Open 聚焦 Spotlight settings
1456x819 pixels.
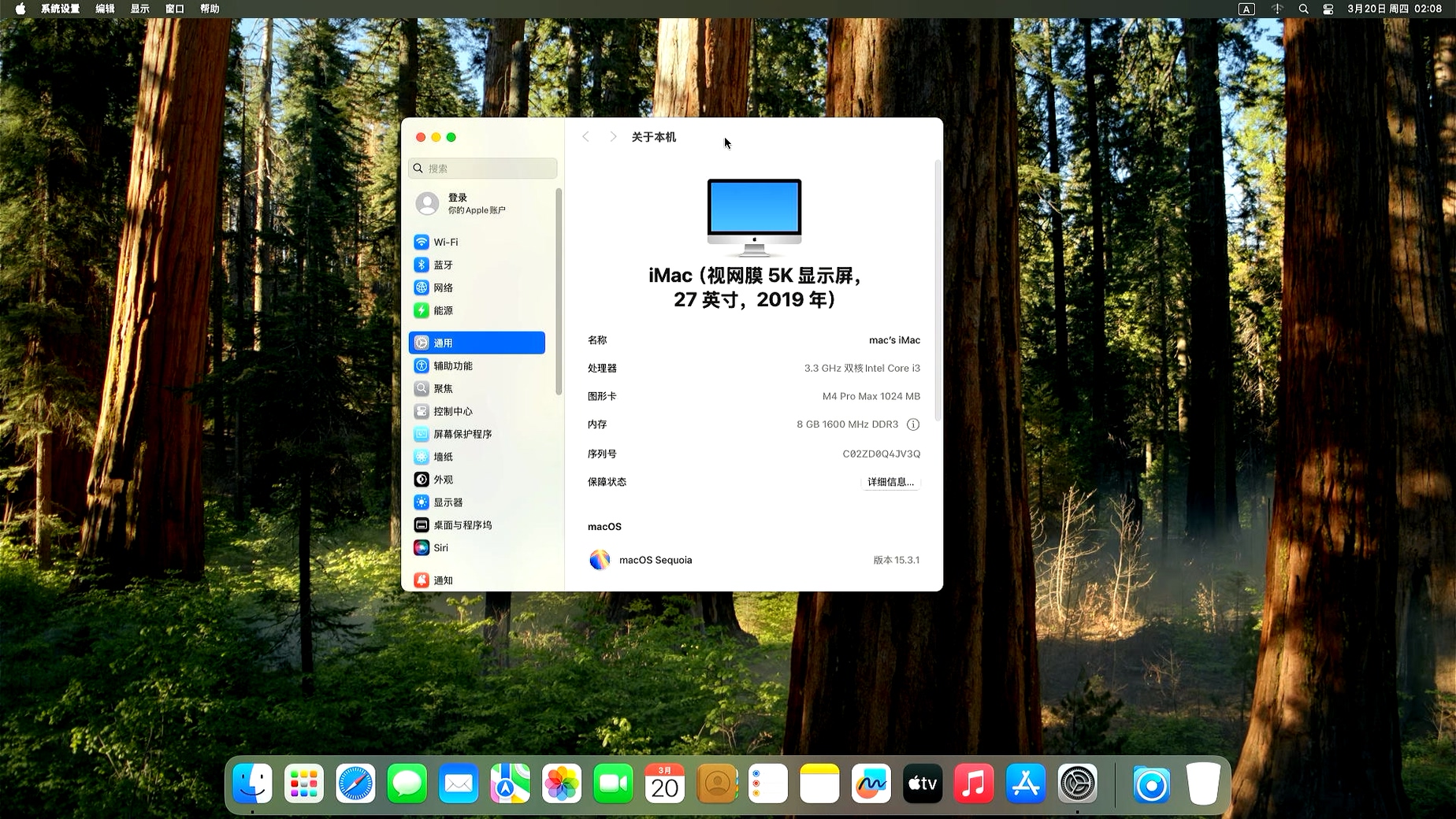click(477, 388)
